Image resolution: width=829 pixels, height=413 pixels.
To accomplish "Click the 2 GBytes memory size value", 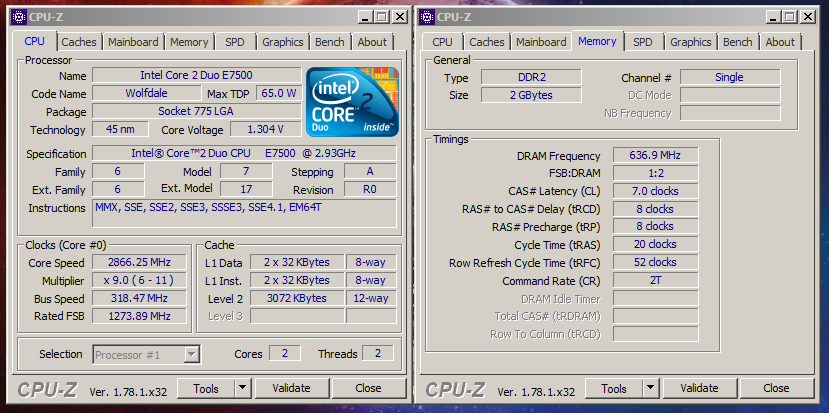I will [x=531, y=95].
